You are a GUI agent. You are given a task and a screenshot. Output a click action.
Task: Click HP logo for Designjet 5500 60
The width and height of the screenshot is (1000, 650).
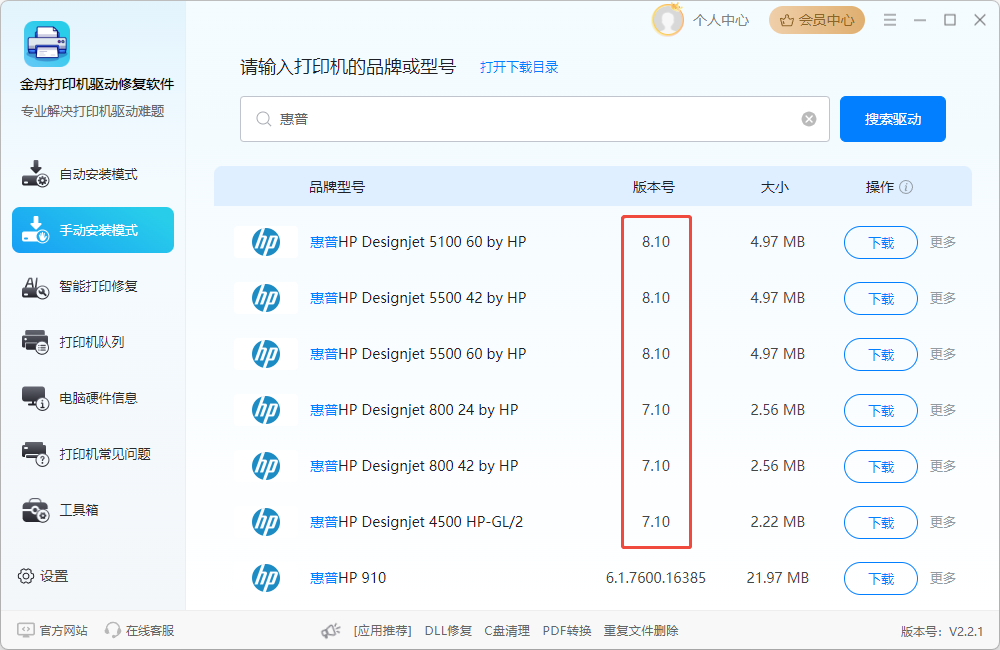point(266,354)
